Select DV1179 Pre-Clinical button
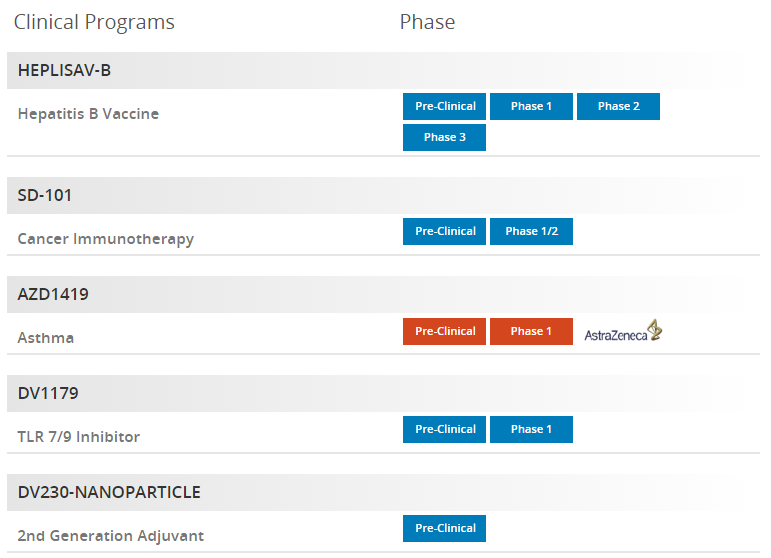771x558 pixels. point(445,429)
